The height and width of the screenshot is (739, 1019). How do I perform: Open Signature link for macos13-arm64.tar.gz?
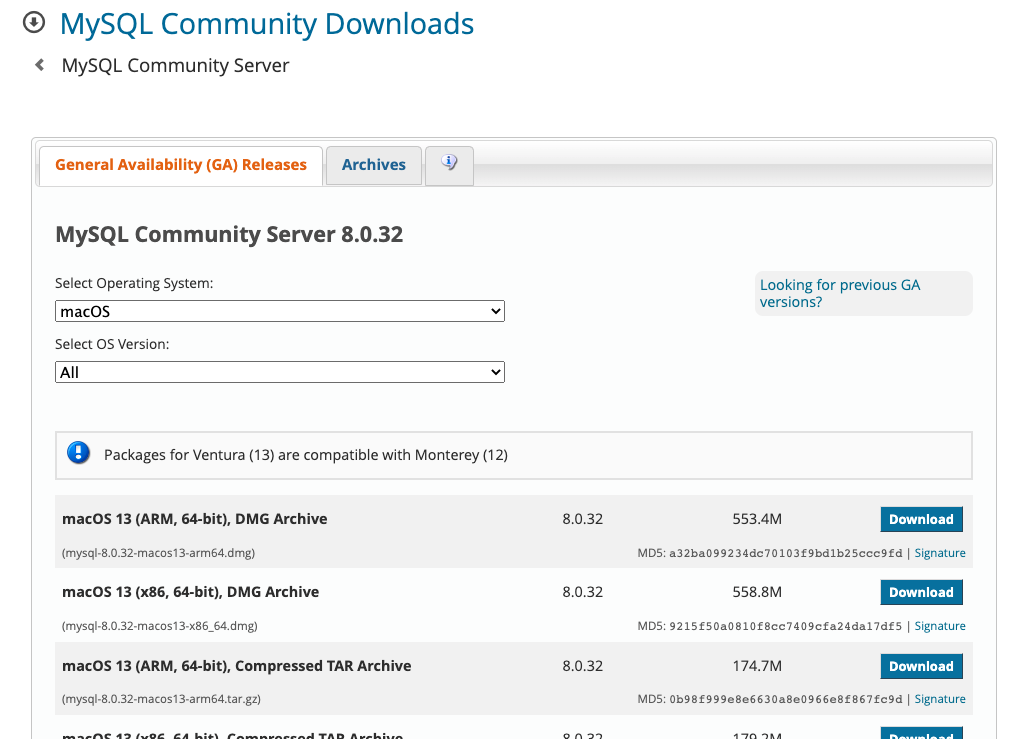(x=940, y=699)
